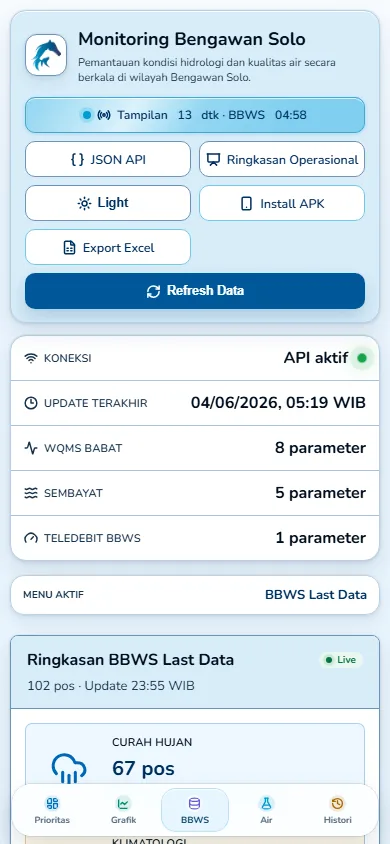390x844 pixels.
Task: Click the curly braces icon on JSON API
Action: [x=77, y=160]
